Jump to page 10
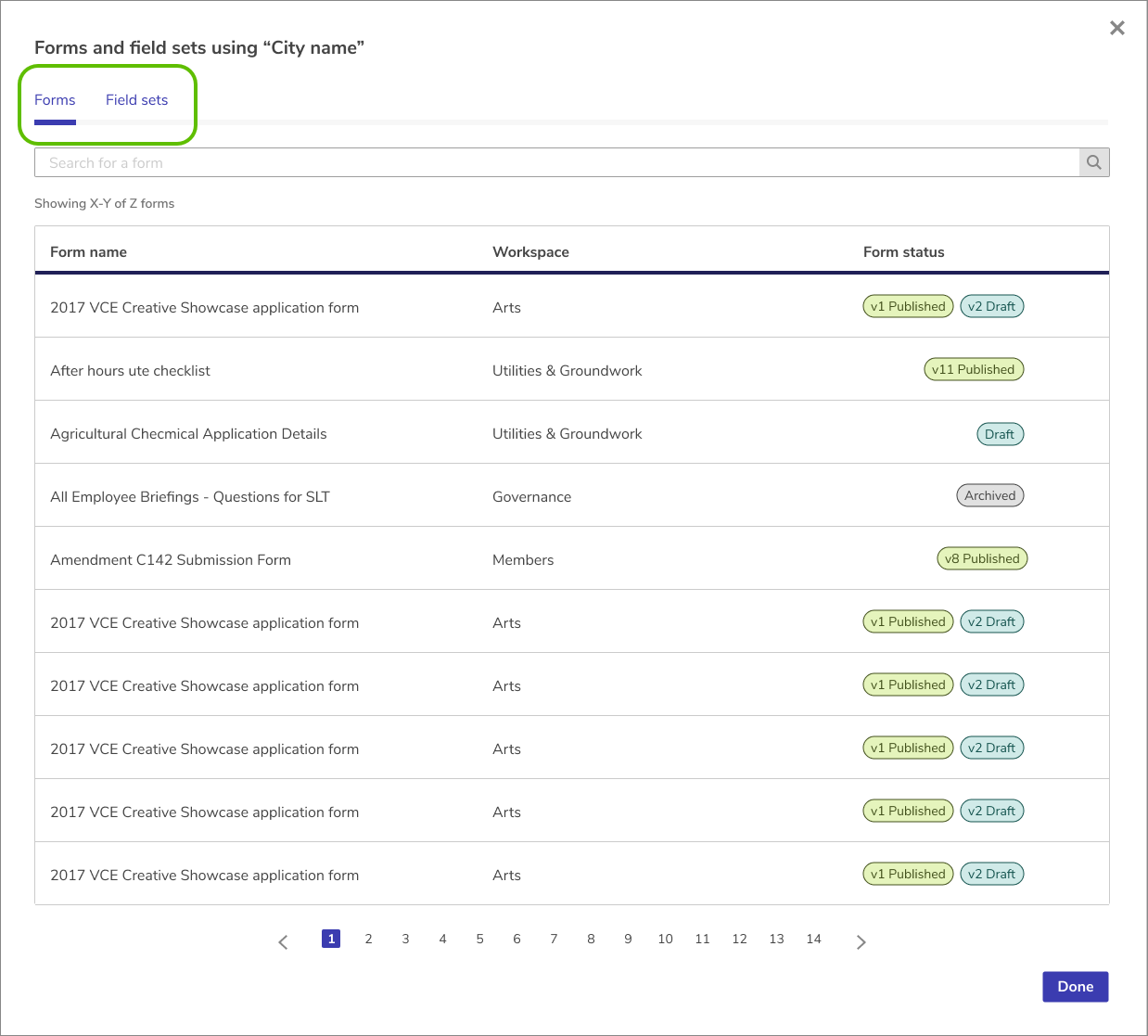This screenshot has height=1036, width=1148. click(x=665, y=939)
